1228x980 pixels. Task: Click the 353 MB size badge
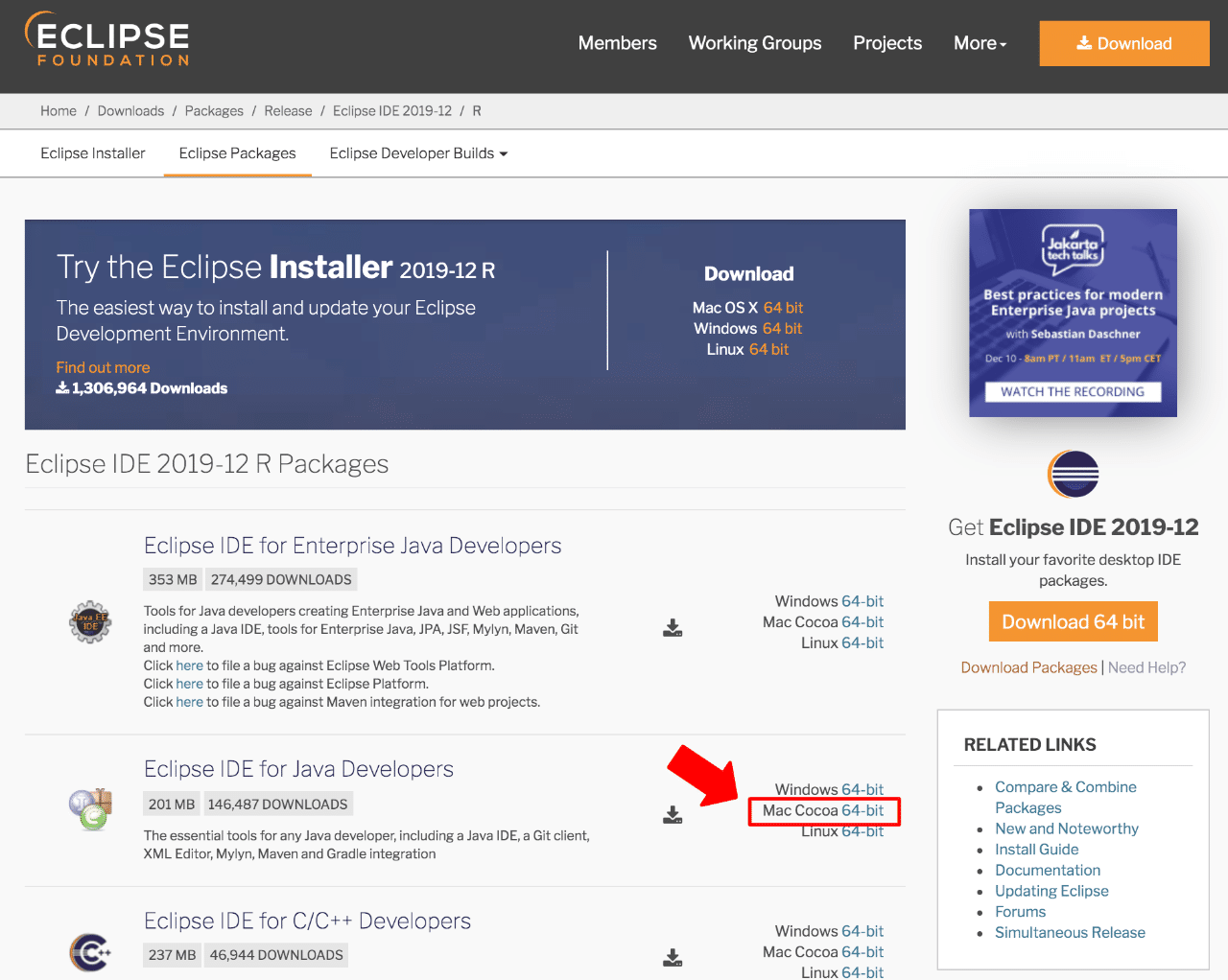point(173,580)
